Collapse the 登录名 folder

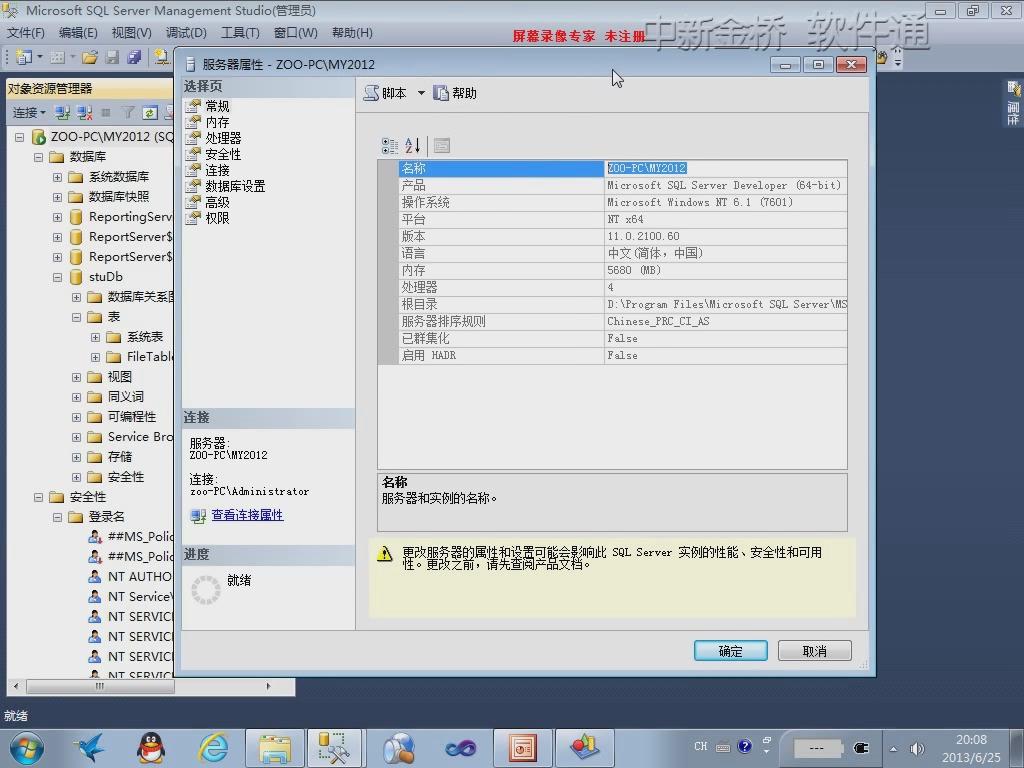click(57, 517)
